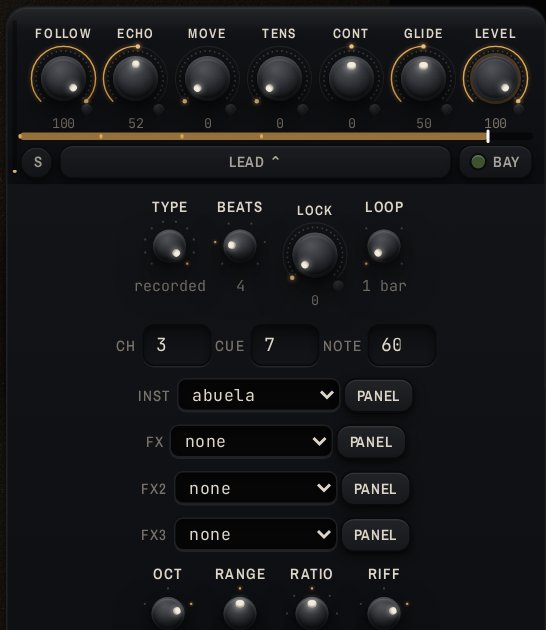Viewport: 546px width, 630px height.
Task: Click small modulation dot under ECHO knob
Action: point(159,109)
